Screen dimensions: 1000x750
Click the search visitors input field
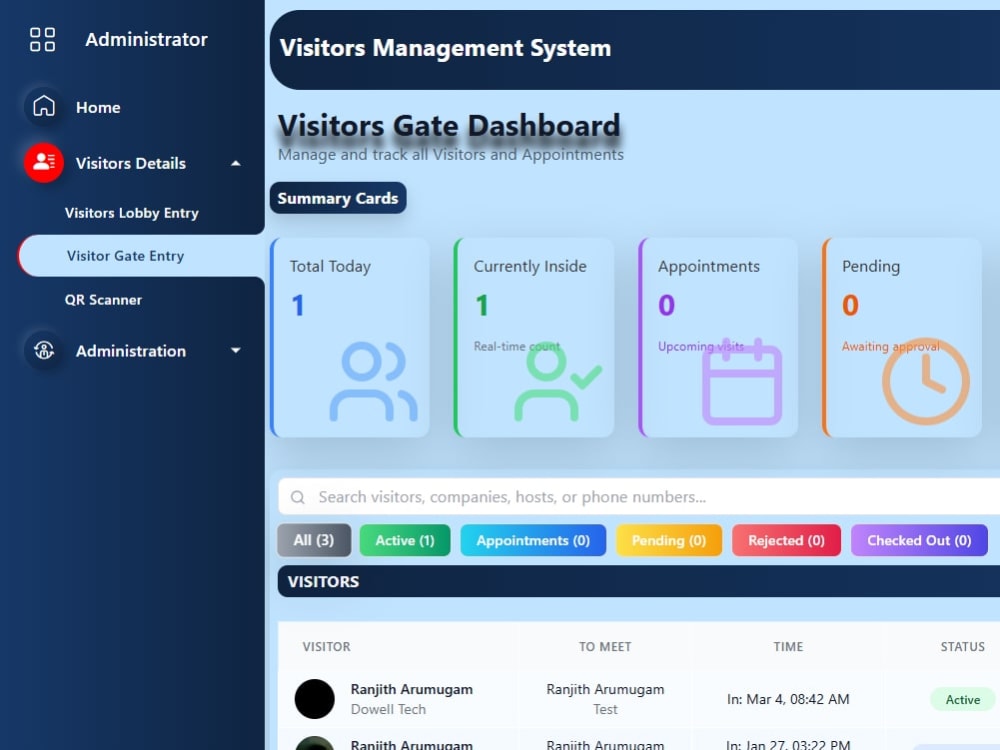pyautogui.click(x=639, y=497)
